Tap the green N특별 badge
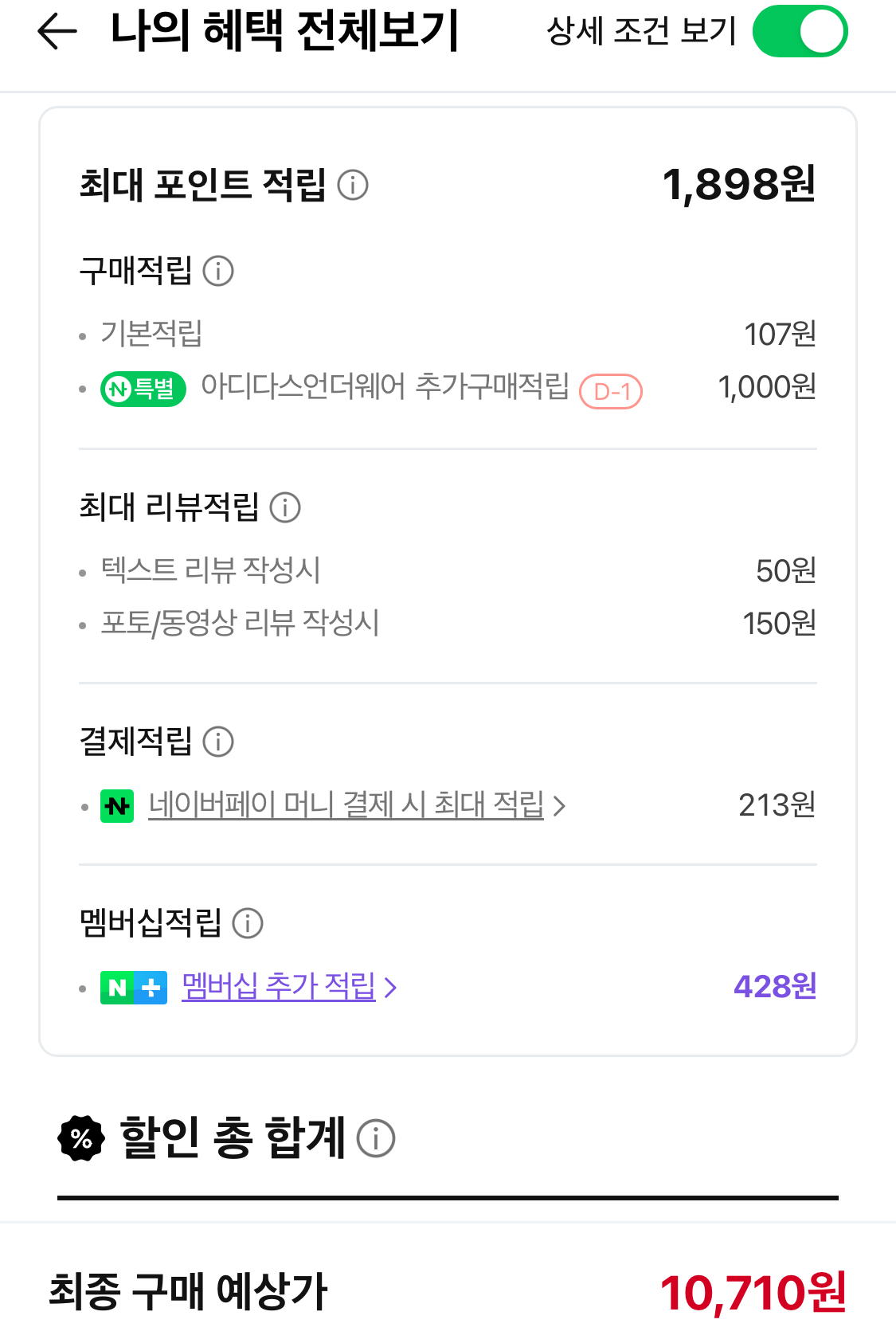896x1335 pixels. [x=143, y=389]
